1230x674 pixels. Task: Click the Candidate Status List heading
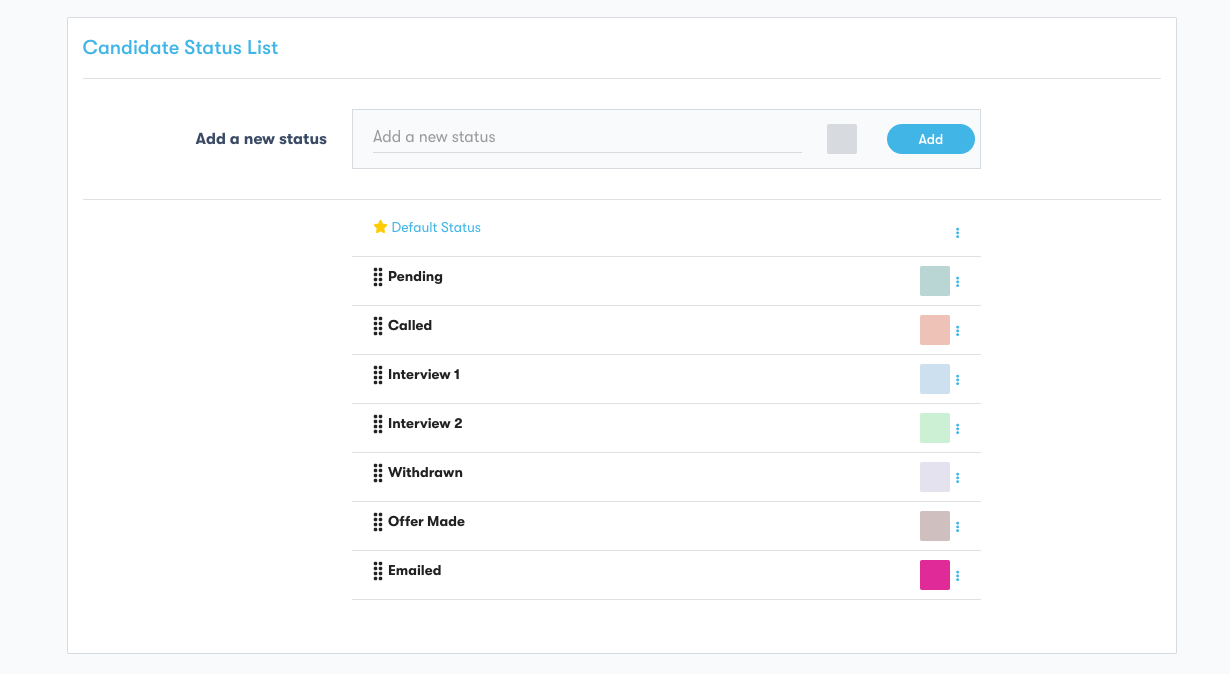(180, 48)
